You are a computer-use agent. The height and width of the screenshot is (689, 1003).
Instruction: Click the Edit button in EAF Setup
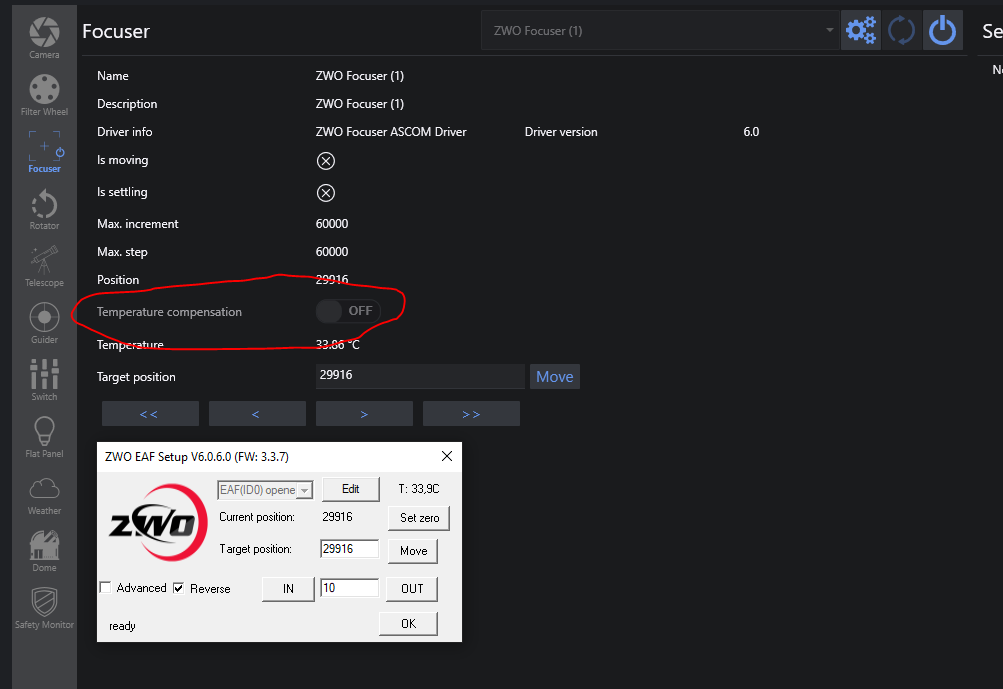[x=351, y=489]
